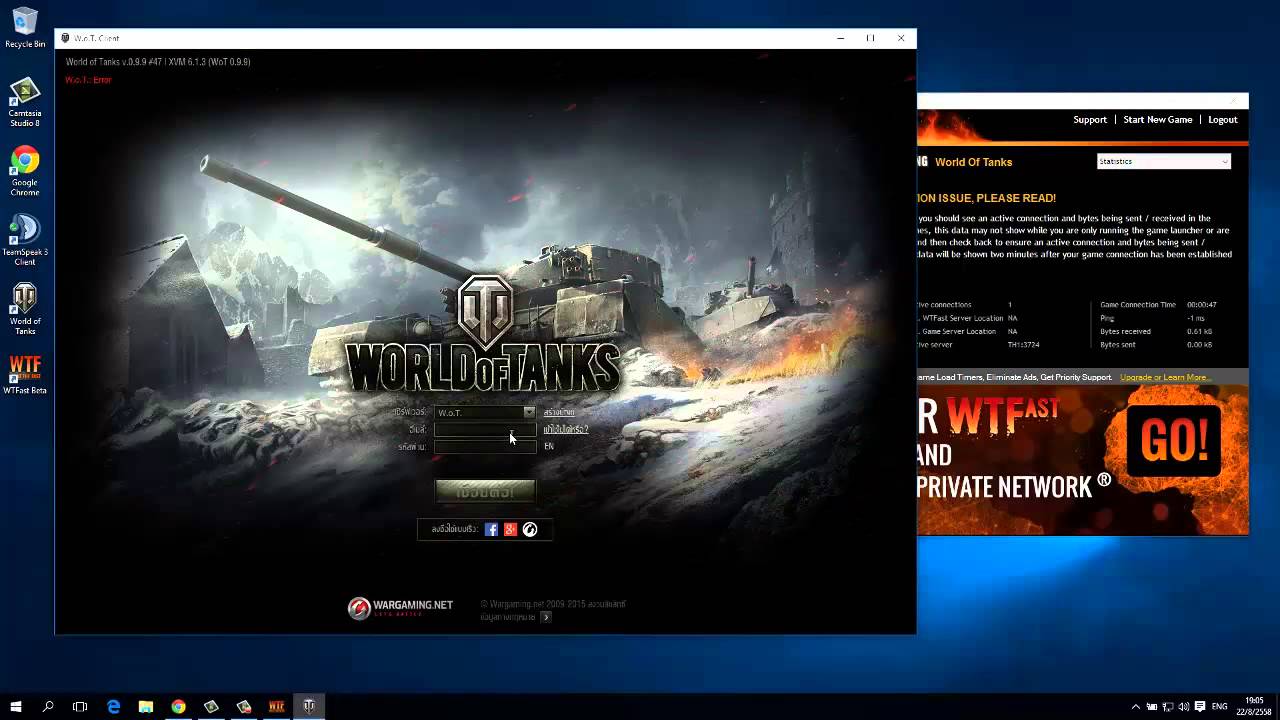Minimize the W.o.T. Client window
The height and width of the screenshot is (720, 1280).
pos(840,38)
